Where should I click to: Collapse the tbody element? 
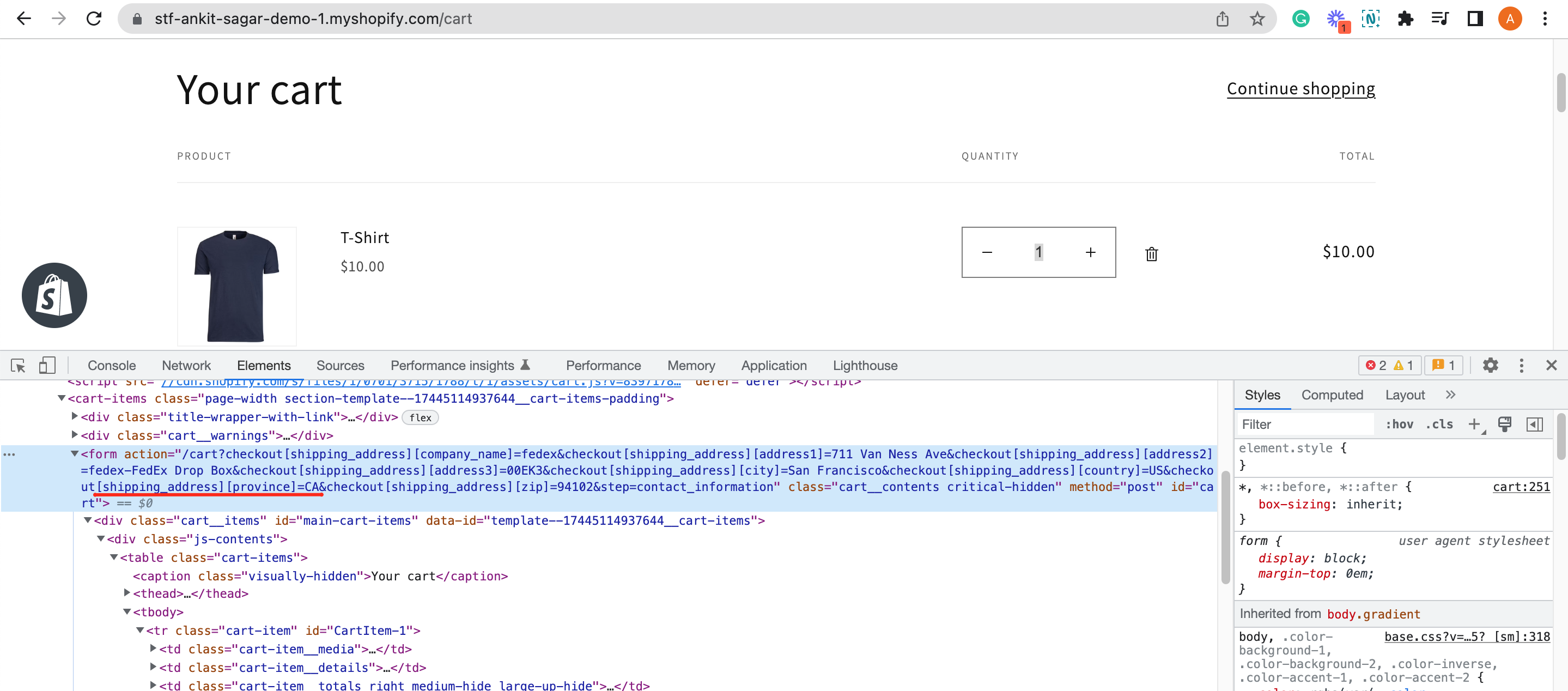[x=127, y=611]
